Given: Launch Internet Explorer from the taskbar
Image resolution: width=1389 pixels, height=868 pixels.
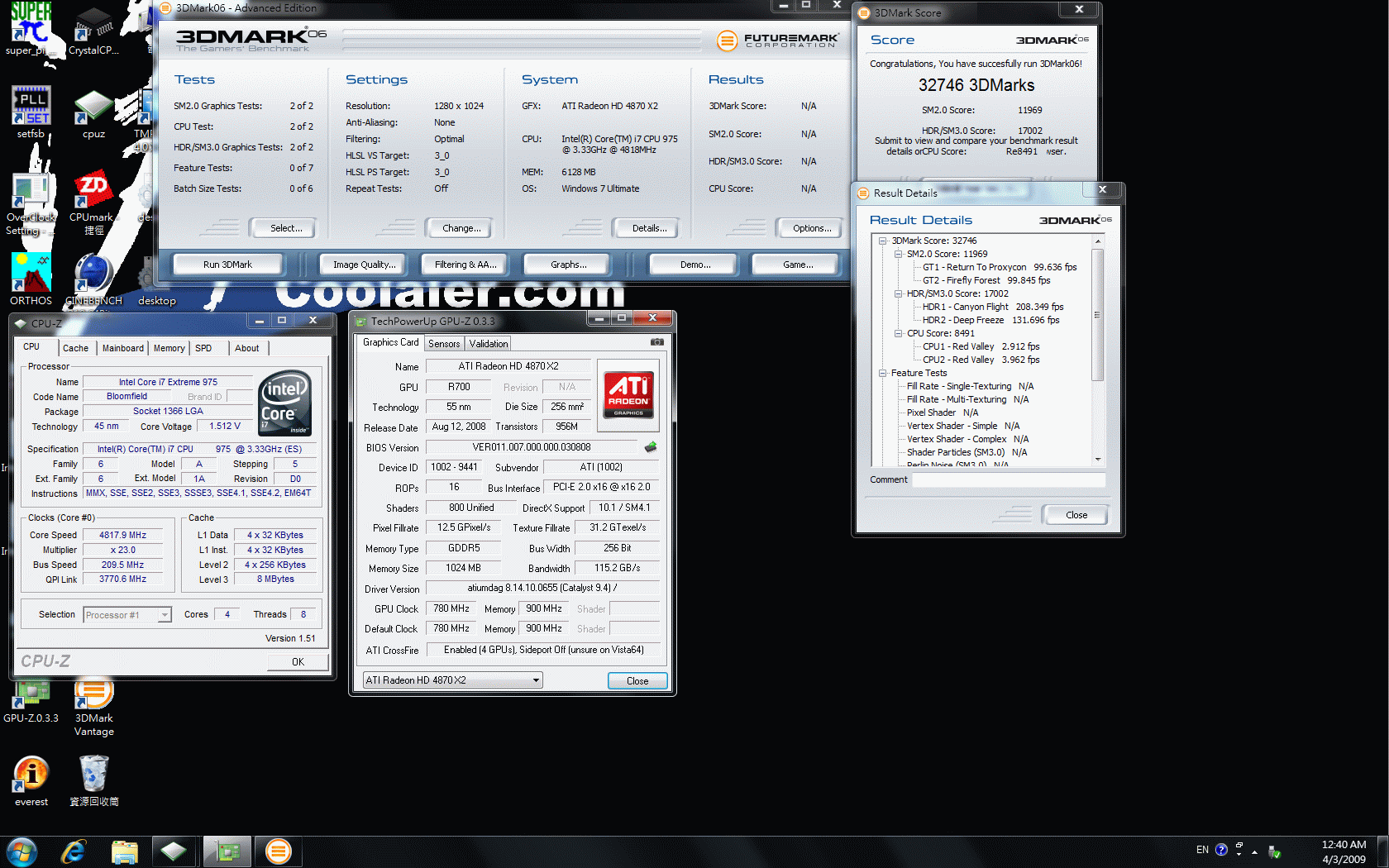Looking at the screenshot, I should (74, 851).
